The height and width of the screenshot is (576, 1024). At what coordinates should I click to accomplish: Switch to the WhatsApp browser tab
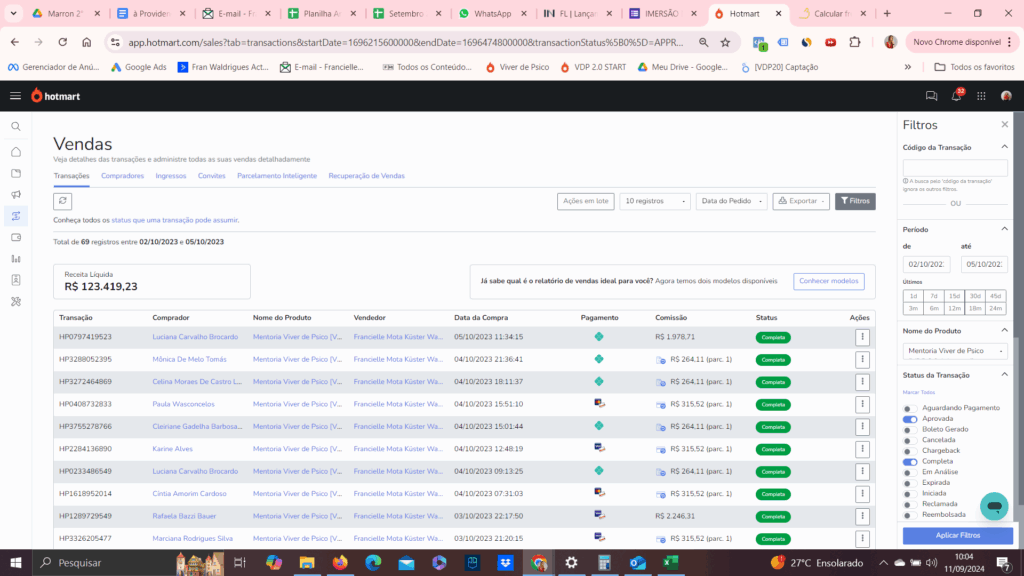[492, 13]
